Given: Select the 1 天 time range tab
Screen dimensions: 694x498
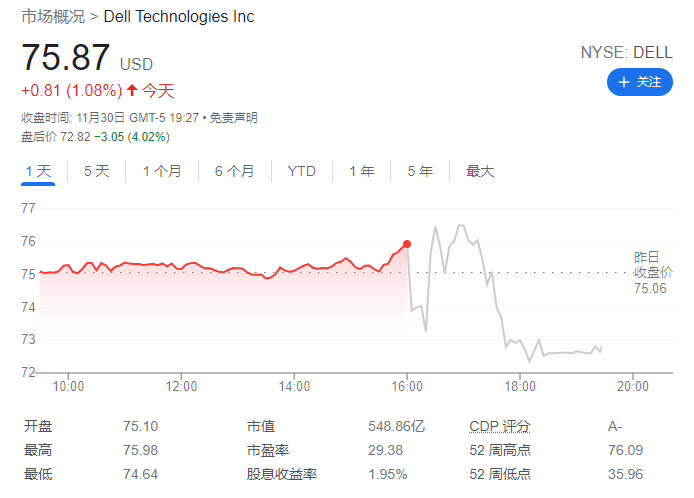Looking at the screenshot, I should [x=38, y=171].
